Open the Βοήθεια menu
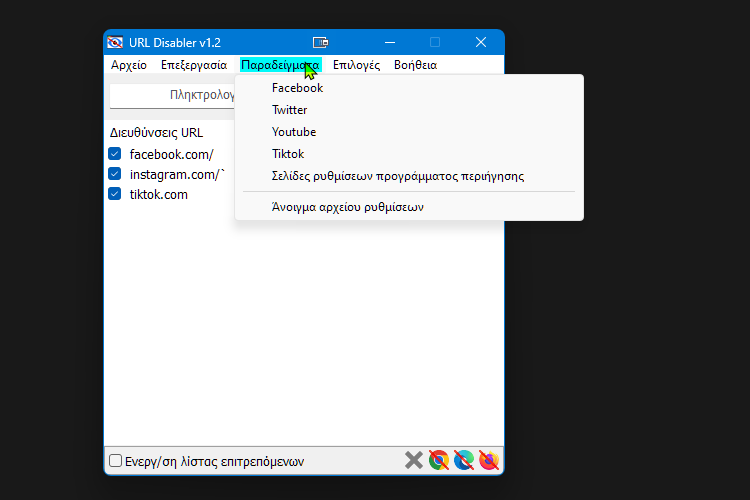 point(415,65)
